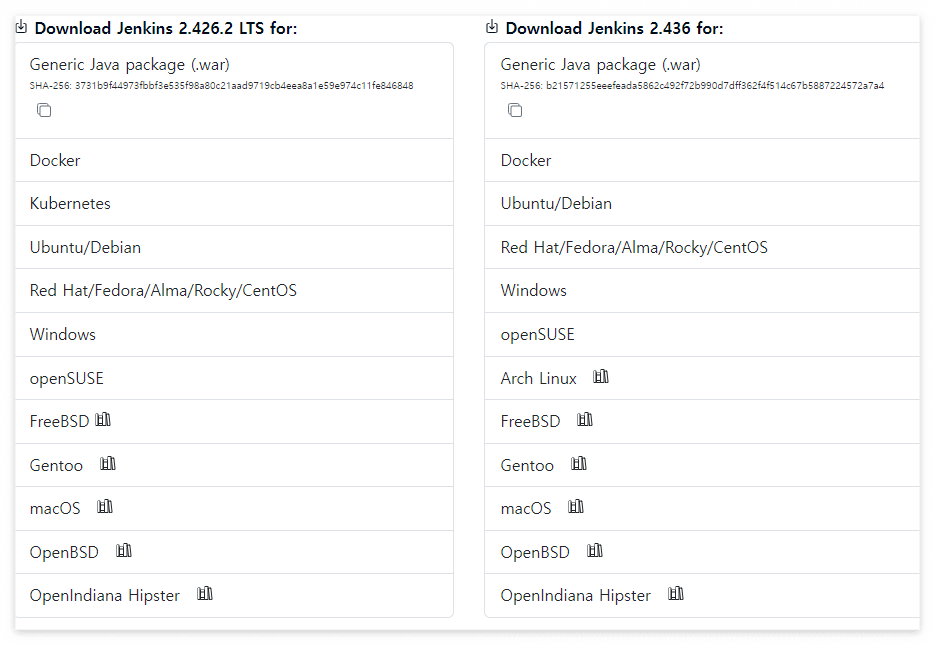The image size is (935, 645).
Task: Click the 'Download Jenkins 2.436 for:' heading
Action: [614, 28]
